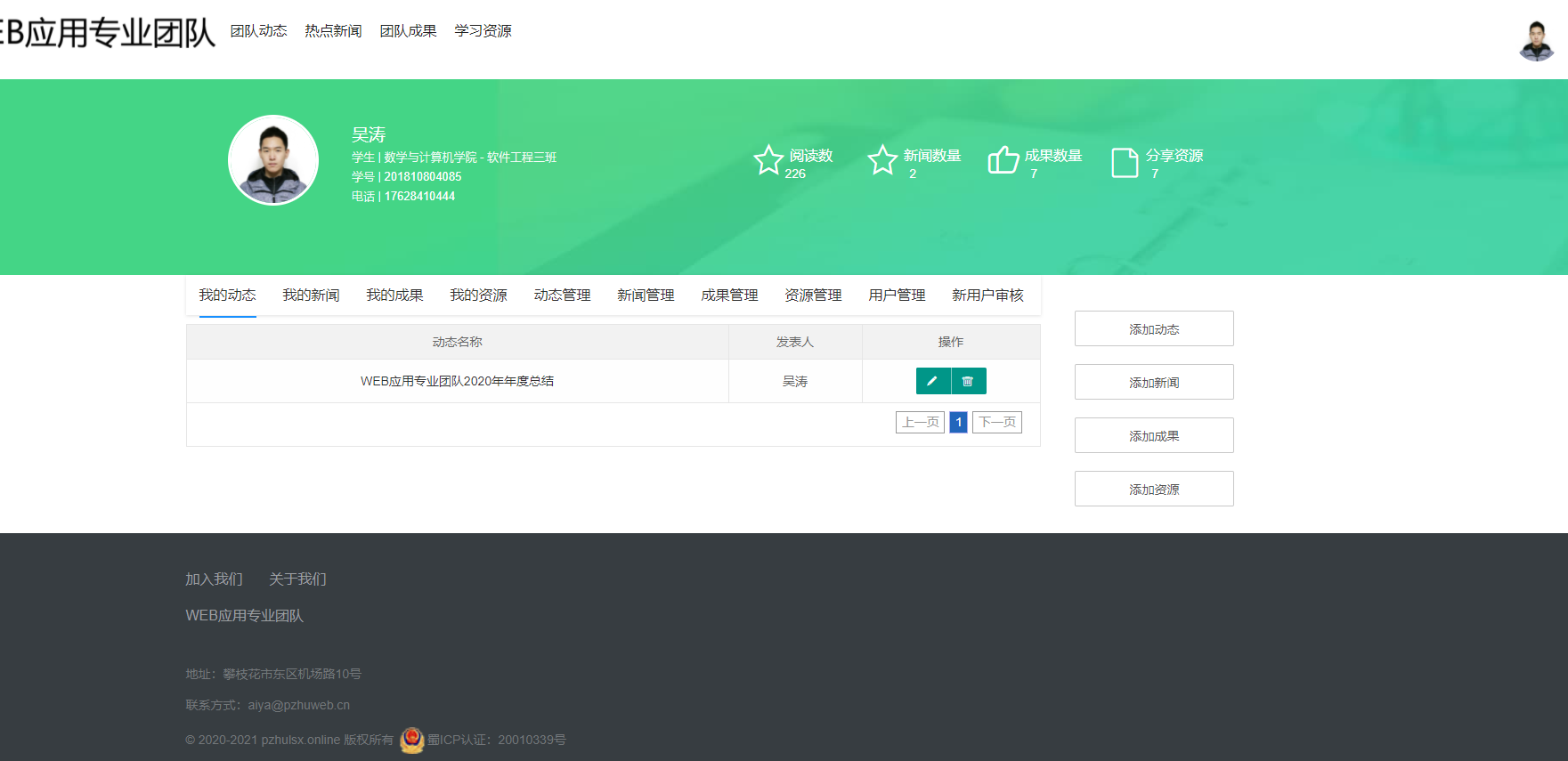
Task: Click the 发表人 column header
Action: click(x=795, y=342)
